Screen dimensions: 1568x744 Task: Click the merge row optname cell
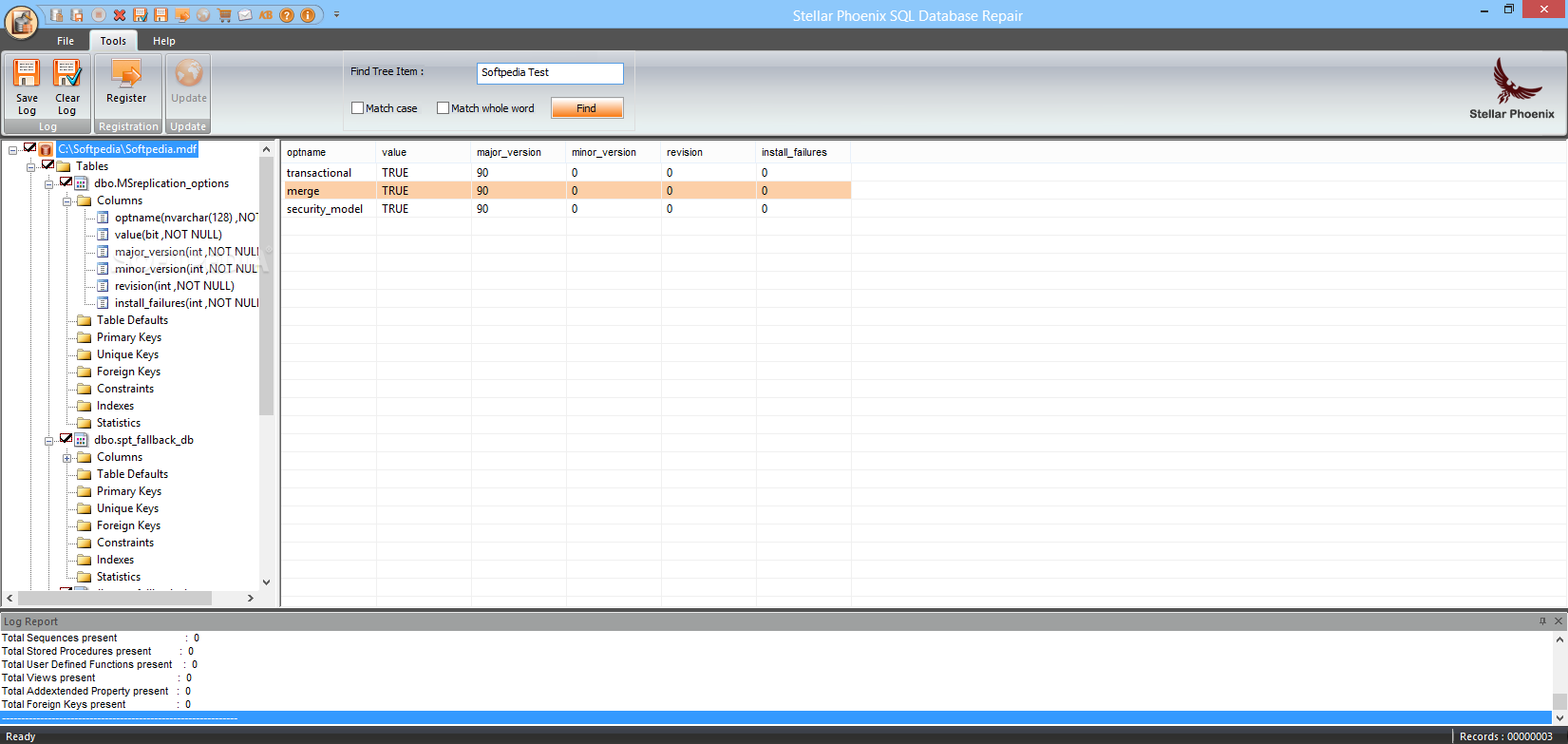tap(329, 191)
